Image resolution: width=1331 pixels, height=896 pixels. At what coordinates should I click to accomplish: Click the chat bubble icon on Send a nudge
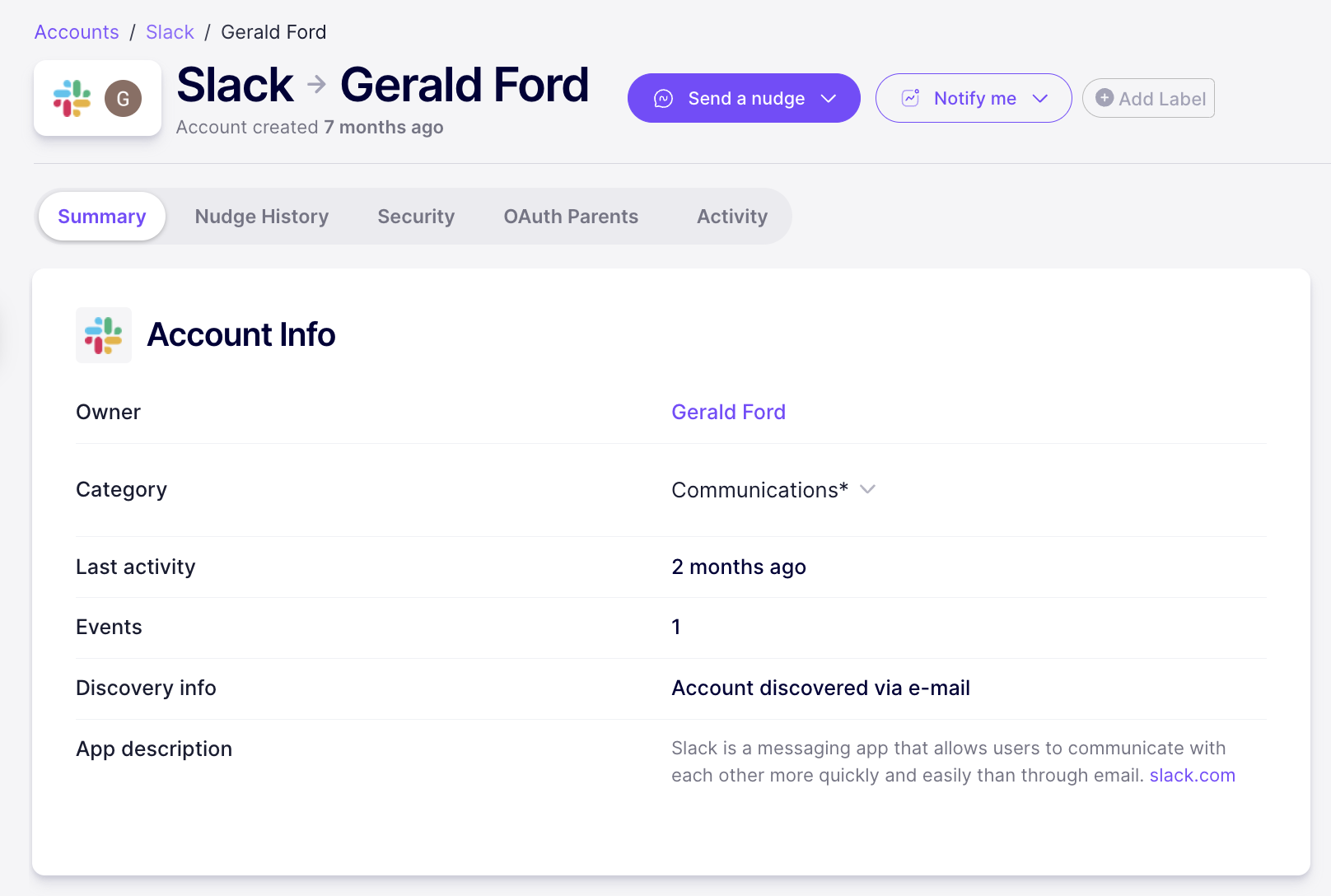coord(663,99)
